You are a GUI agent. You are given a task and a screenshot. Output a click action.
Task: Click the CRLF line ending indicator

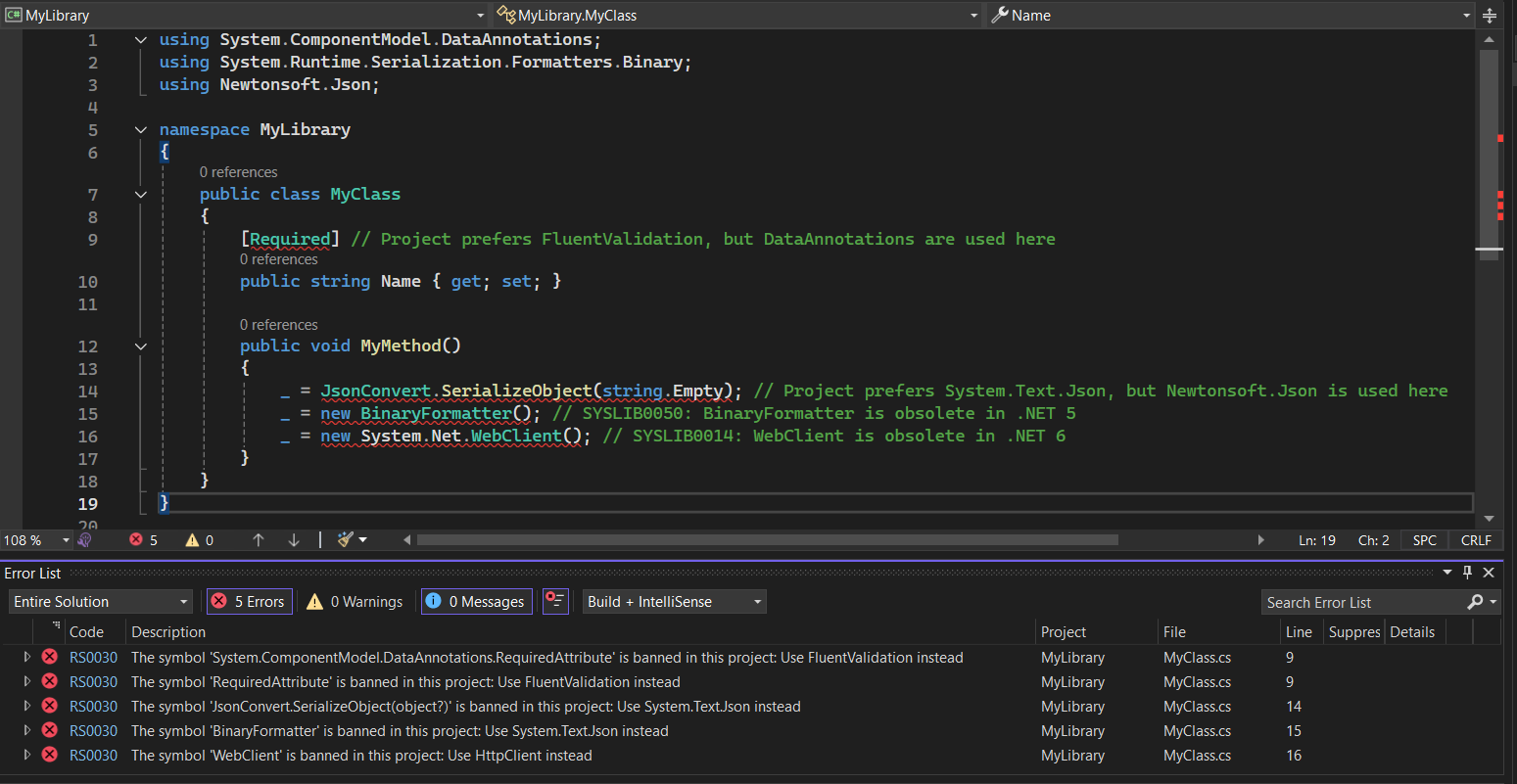[1476, 540]
